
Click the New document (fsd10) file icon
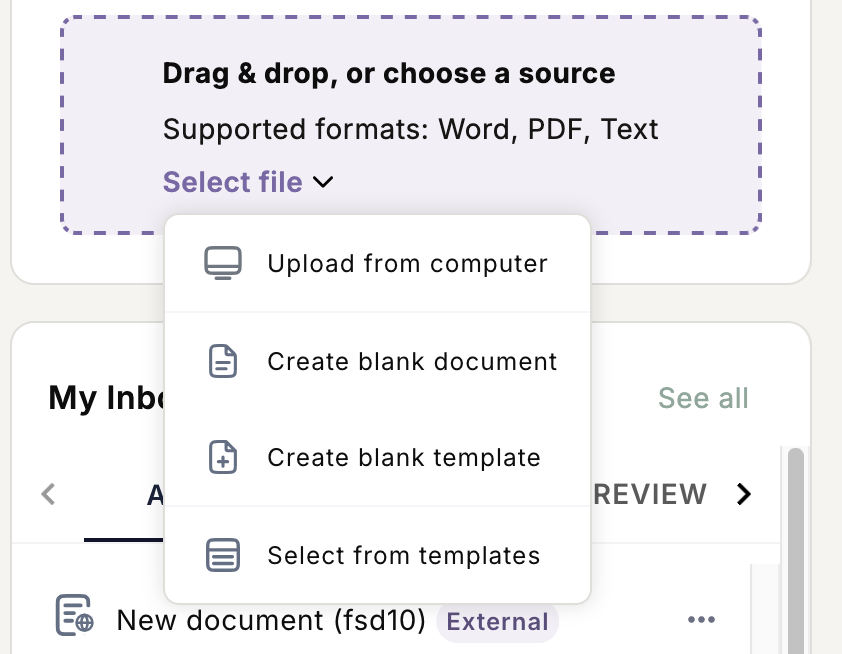point(75,615)
